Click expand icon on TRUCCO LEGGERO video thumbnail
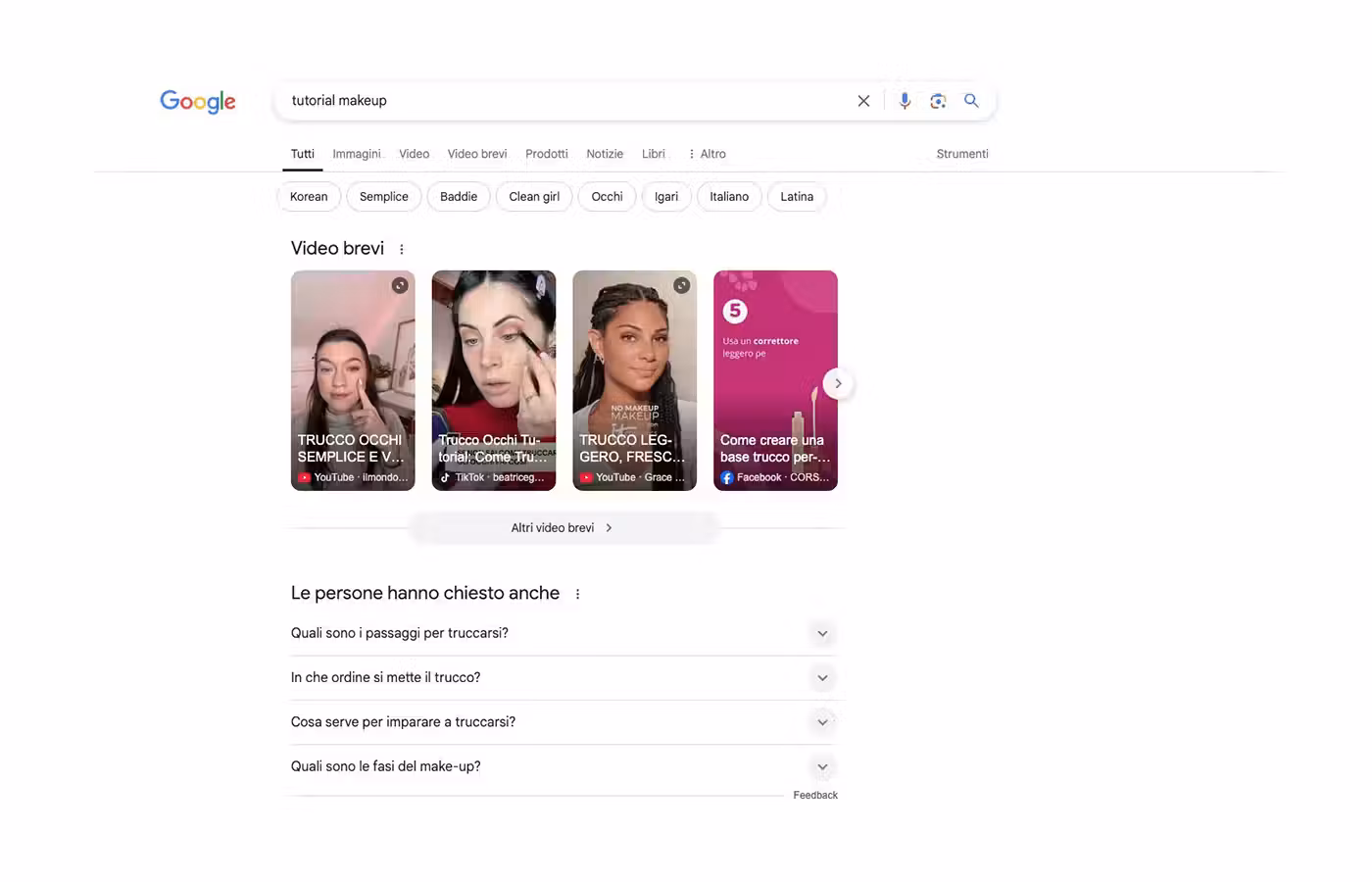The height and width of the screenshot is (882, 1372). [682, 285]
